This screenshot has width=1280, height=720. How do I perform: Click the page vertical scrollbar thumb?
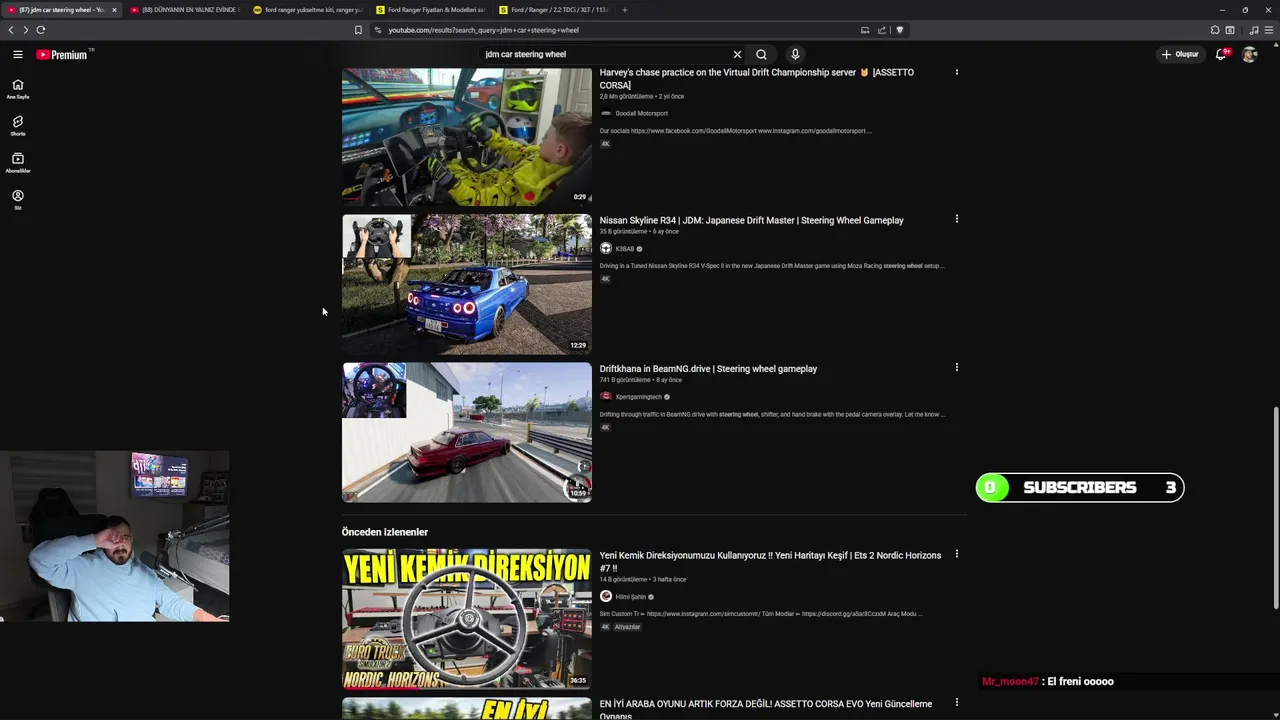pyautogui.click(x=1275, y=507)
